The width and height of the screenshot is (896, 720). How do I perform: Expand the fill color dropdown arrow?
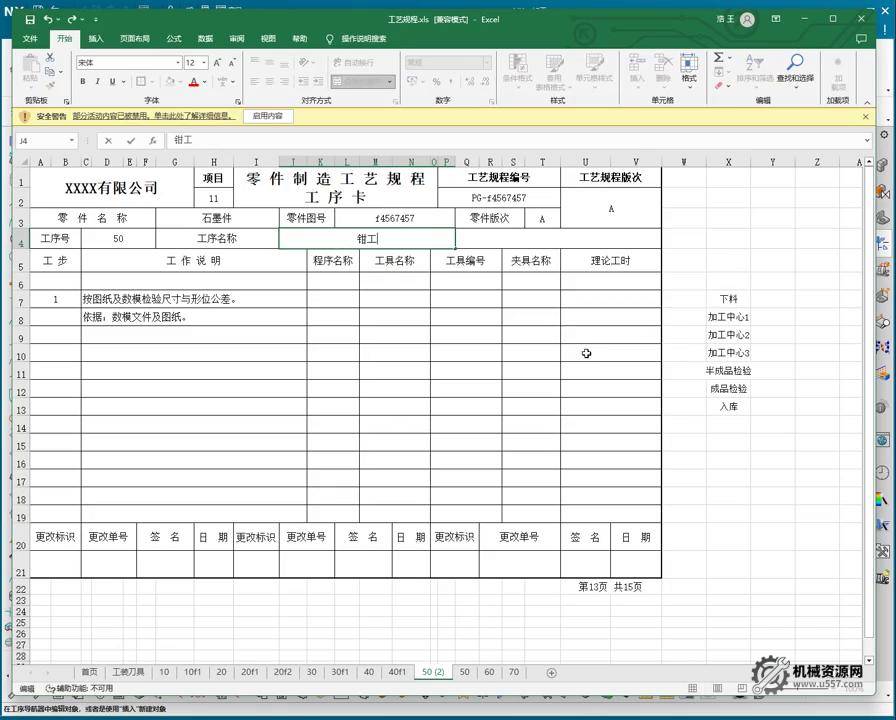178,80
